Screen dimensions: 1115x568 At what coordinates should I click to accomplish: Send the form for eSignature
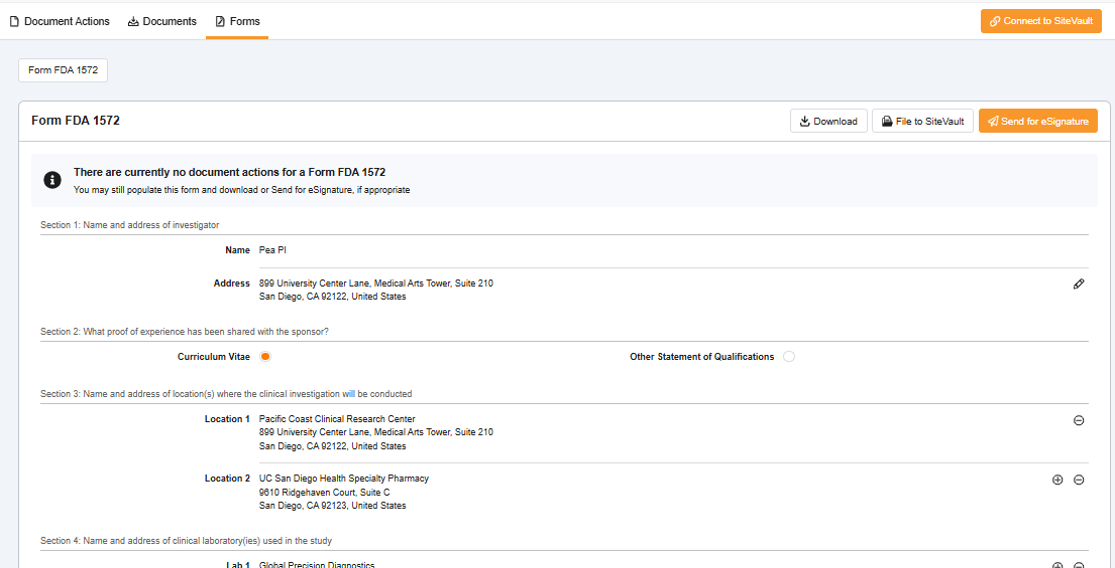pyautogui.click(x=1037, y=121)
